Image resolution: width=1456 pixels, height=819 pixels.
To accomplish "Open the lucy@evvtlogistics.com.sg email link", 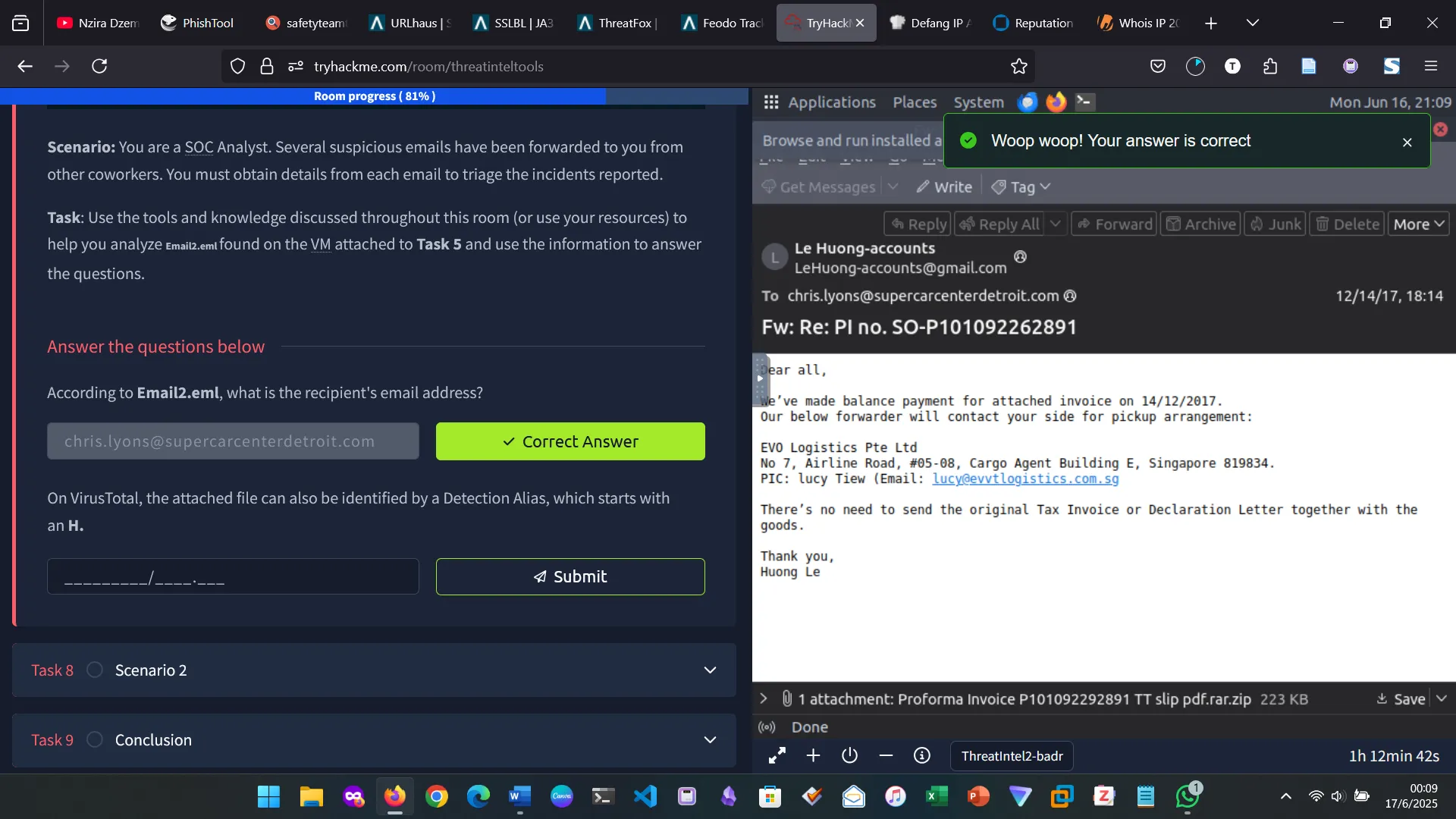I will pos(1025,479).
